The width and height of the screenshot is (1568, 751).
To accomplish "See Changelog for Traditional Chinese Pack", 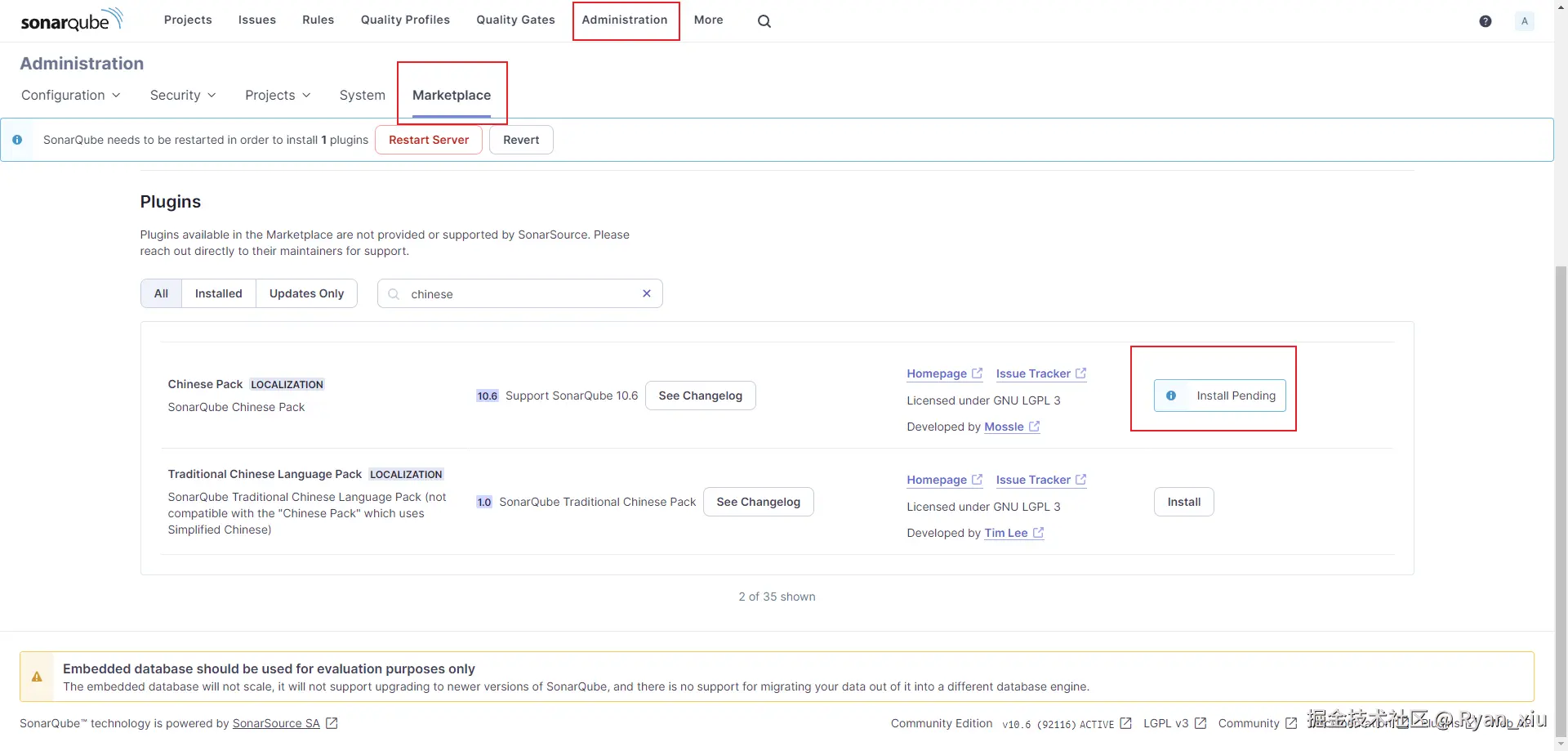I will coord(759,502).
